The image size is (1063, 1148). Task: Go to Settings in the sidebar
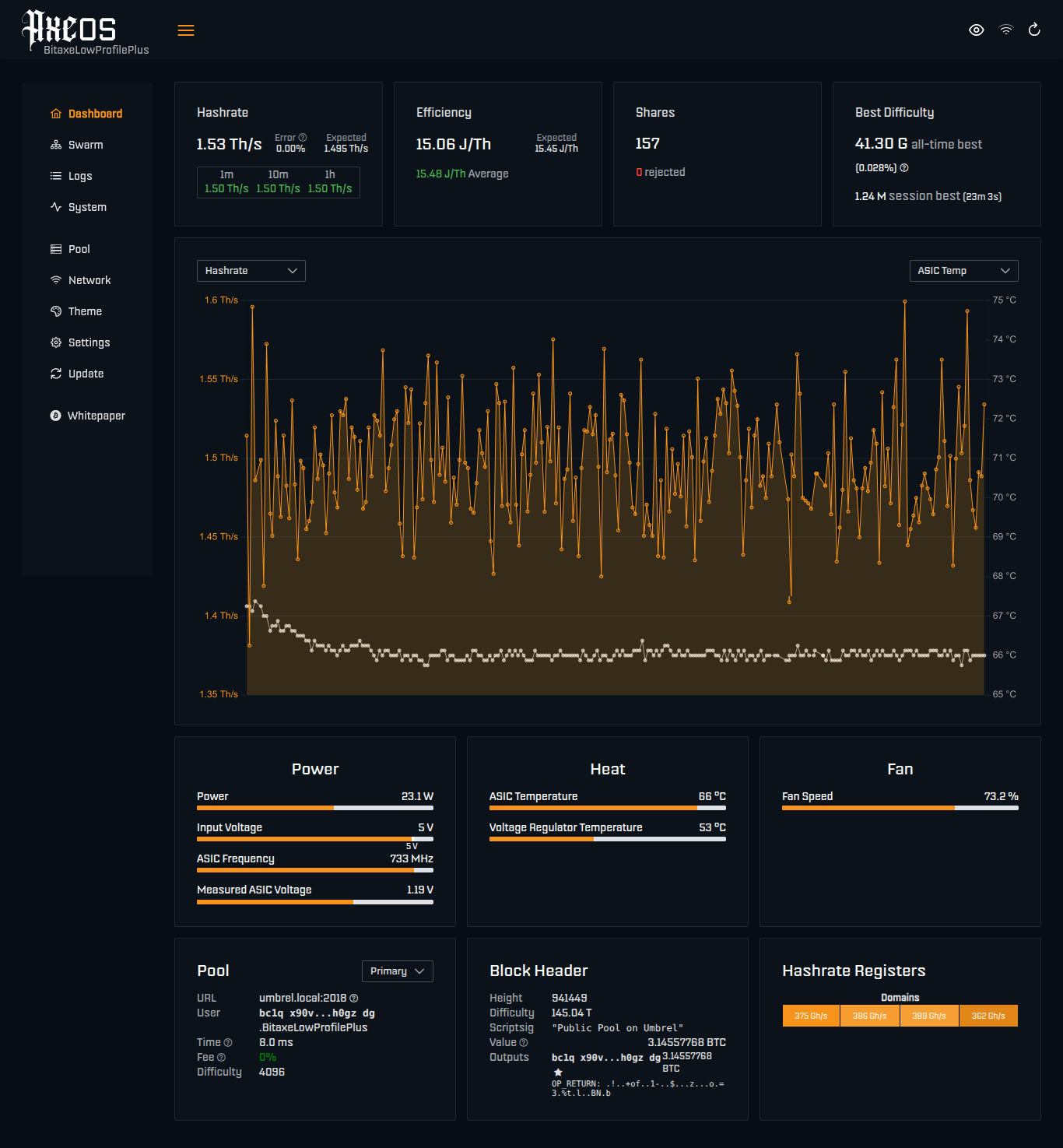87,342
